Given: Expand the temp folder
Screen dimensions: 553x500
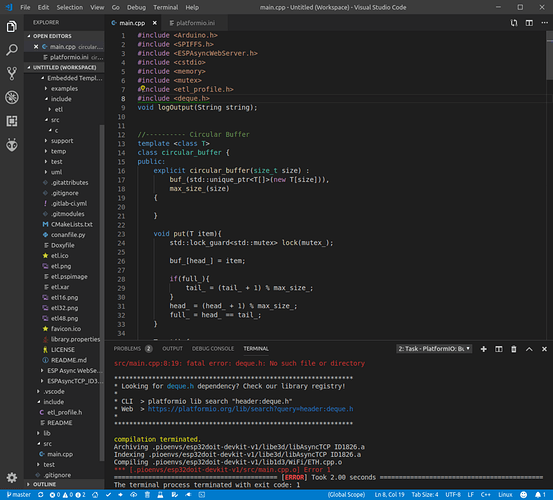Looking at the screenshot, I should tap(59, 151).
